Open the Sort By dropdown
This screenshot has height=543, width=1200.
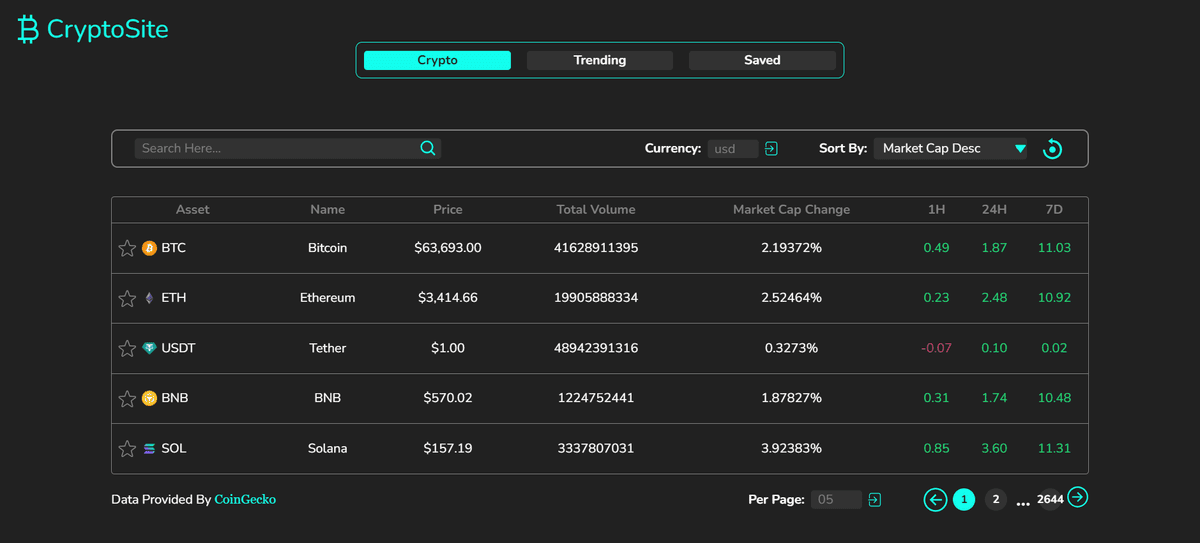click(950, 148)
